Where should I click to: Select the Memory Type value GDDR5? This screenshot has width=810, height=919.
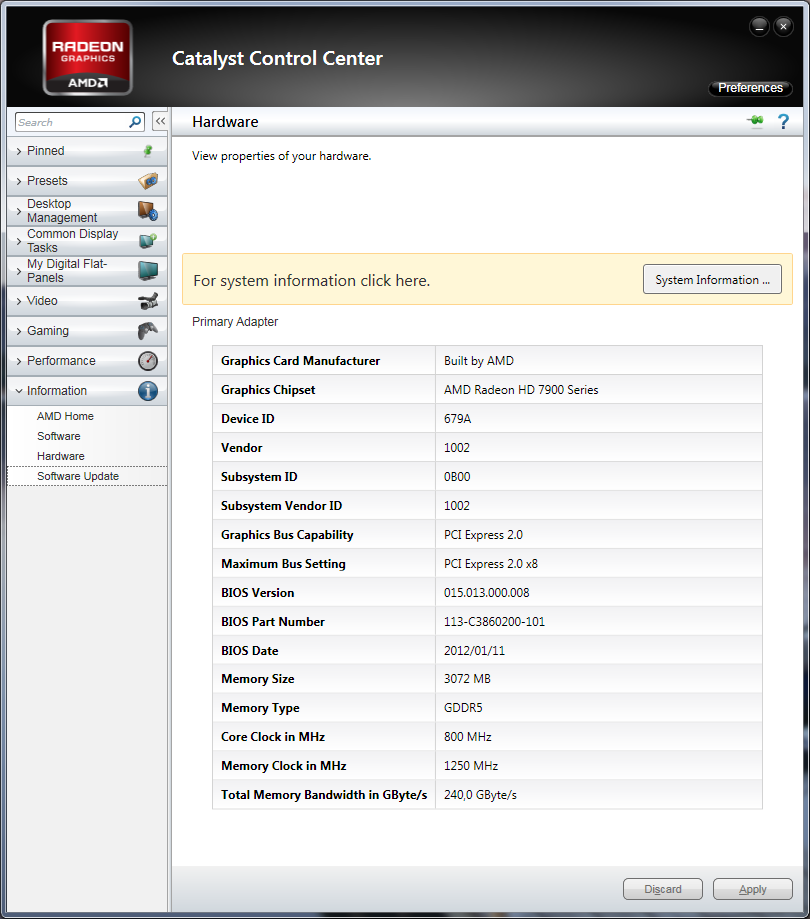pos(463,707)
